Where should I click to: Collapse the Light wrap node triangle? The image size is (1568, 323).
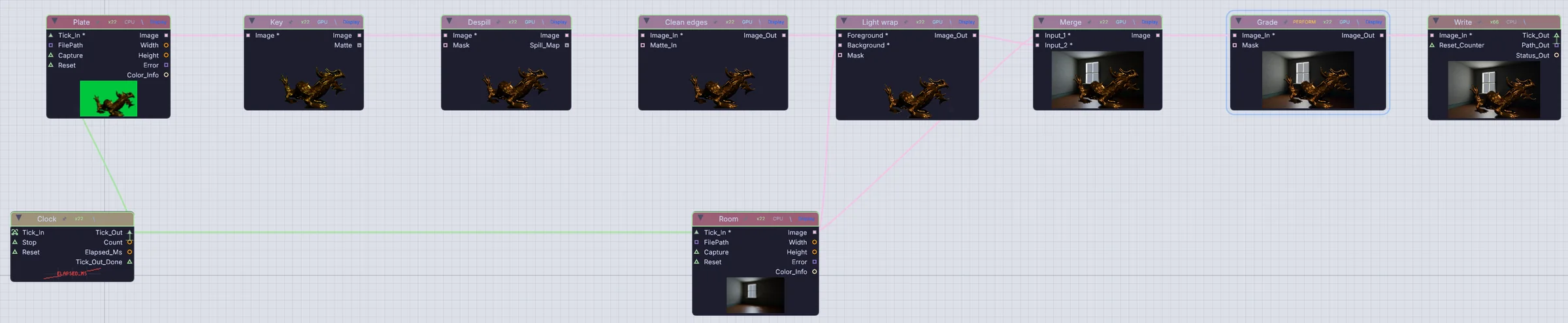[843, 22]
